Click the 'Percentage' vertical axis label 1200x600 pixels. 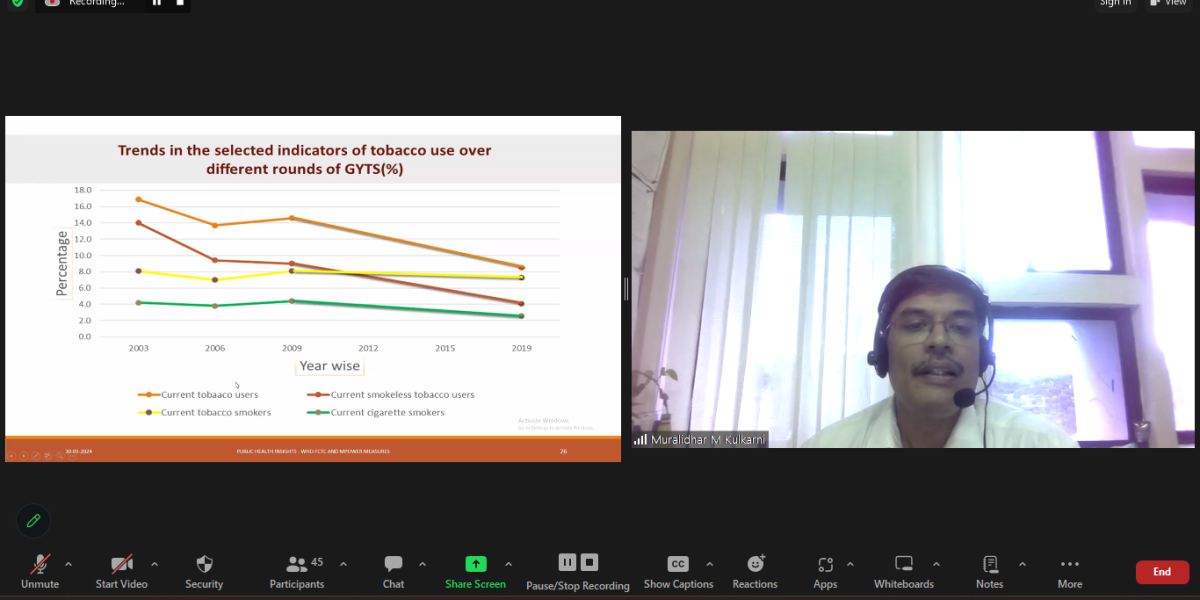click(x=63, y=263)
